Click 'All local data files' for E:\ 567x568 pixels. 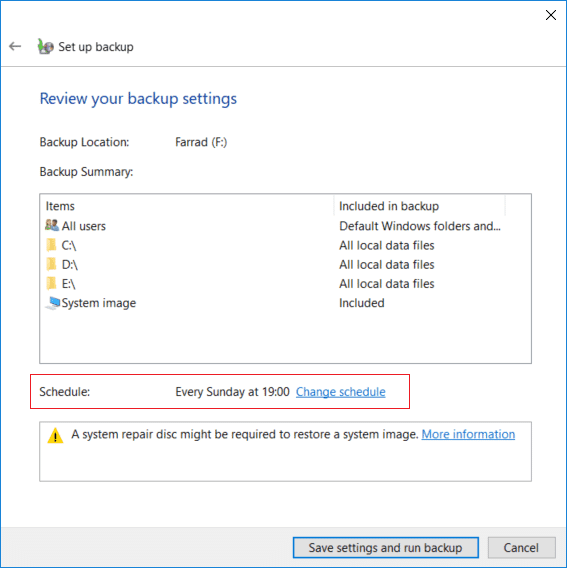[387, 284]
